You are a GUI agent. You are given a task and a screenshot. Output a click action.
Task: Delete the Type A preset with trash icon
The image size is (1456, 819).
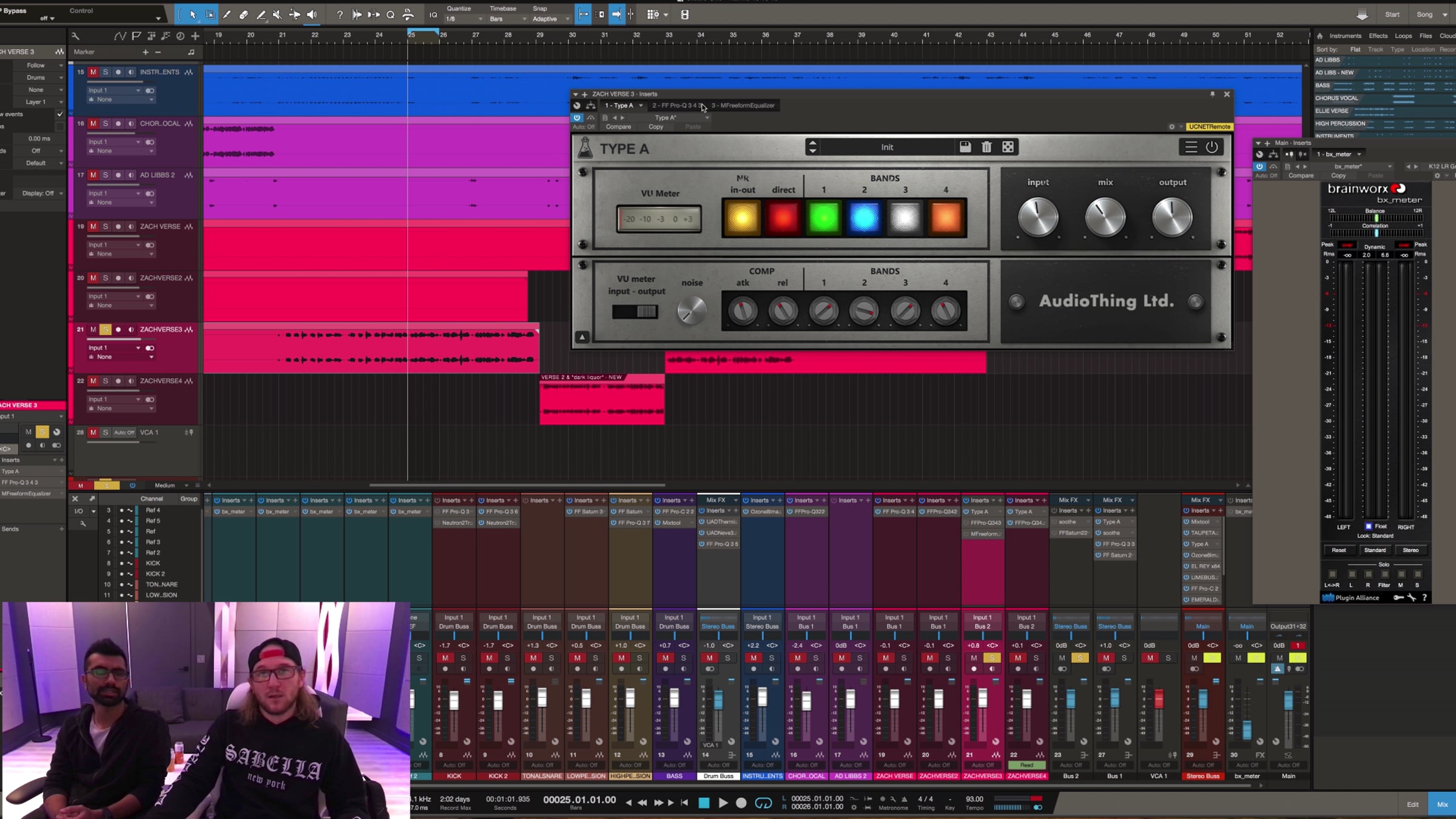pos(986,147)
